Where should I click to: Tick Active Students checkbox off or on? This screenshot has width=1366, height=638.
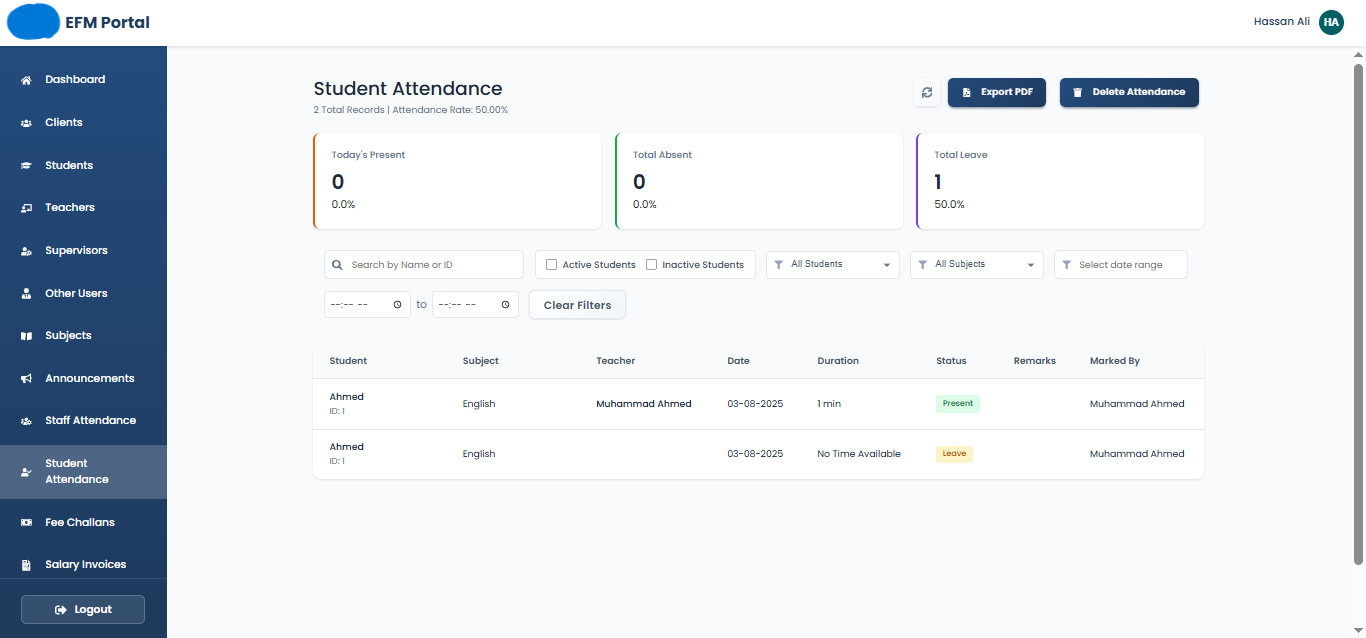point(551,264)
